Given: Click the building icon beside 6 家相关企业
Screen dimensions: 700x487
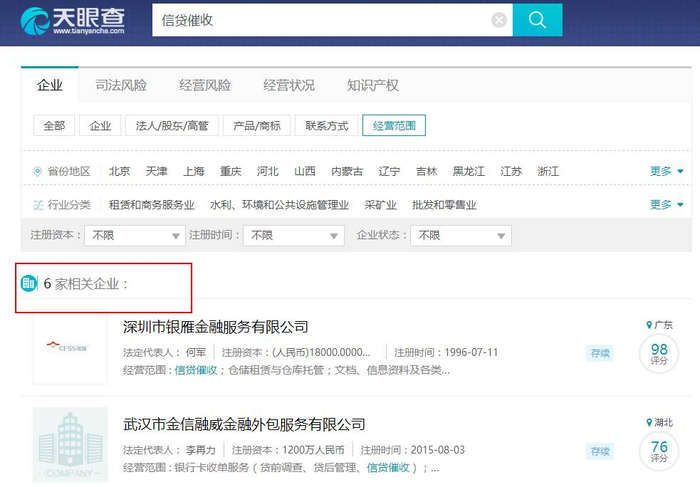Looking at the screenshot, I should (29, 283).
